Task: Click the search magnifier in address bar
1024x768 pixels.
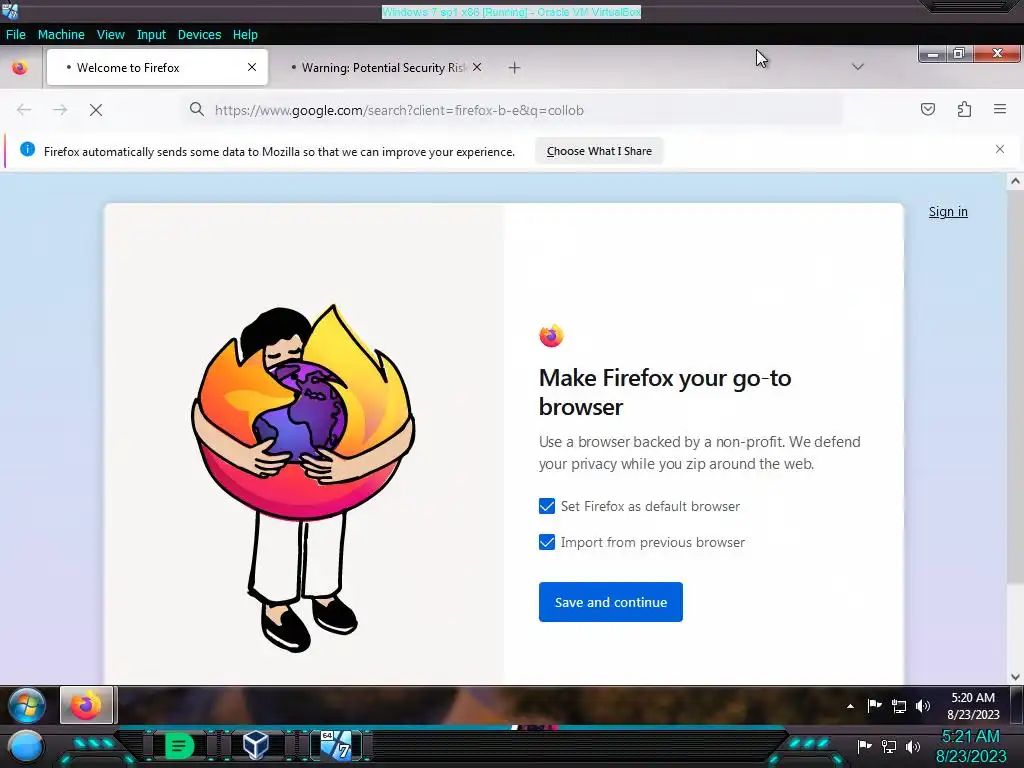Action: click(x=197, y=110)
